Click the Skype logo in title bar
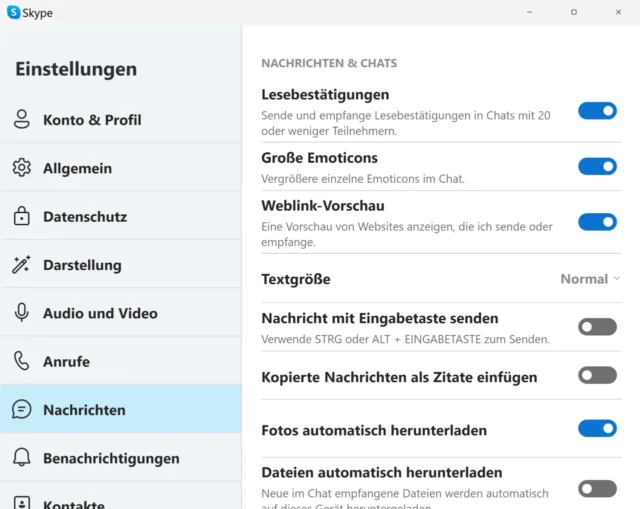The height and width of the screenshot is (509, 640). point(14,13)
